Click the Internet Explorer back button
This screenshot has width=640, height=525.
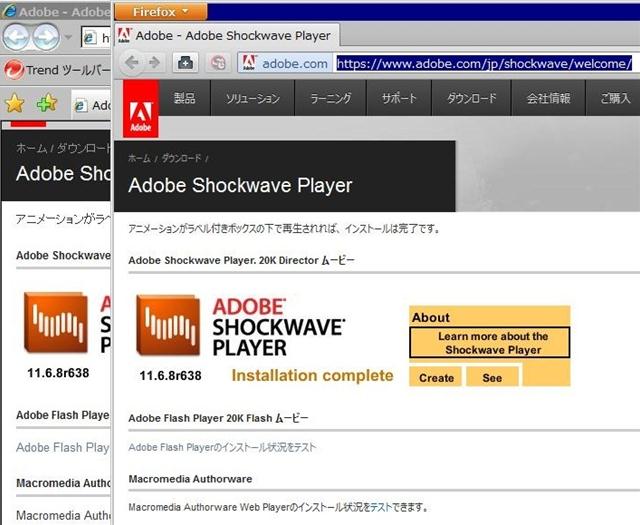point(16,37)
